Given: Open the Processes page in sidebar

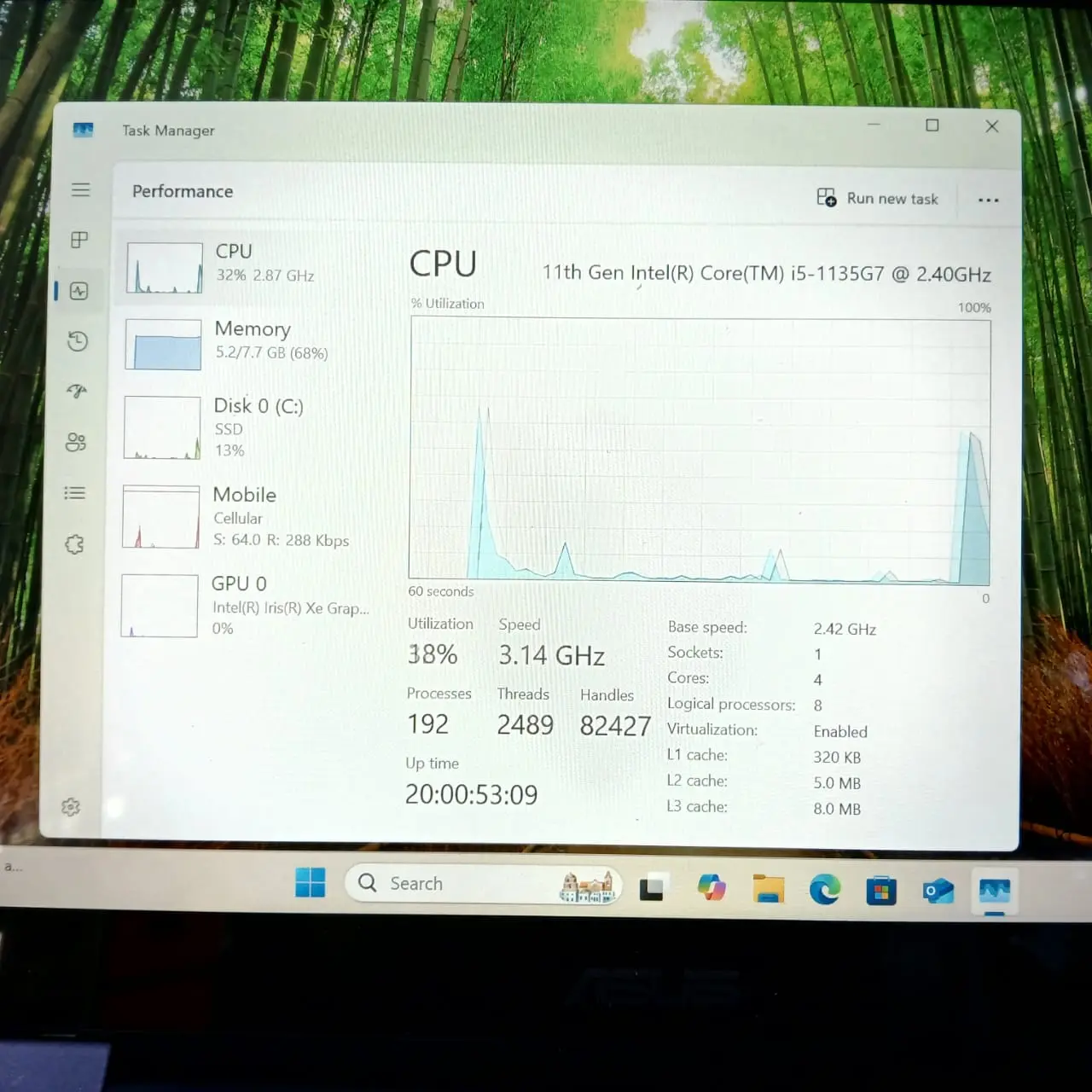Looking at the screenshot, I should 79,240.
